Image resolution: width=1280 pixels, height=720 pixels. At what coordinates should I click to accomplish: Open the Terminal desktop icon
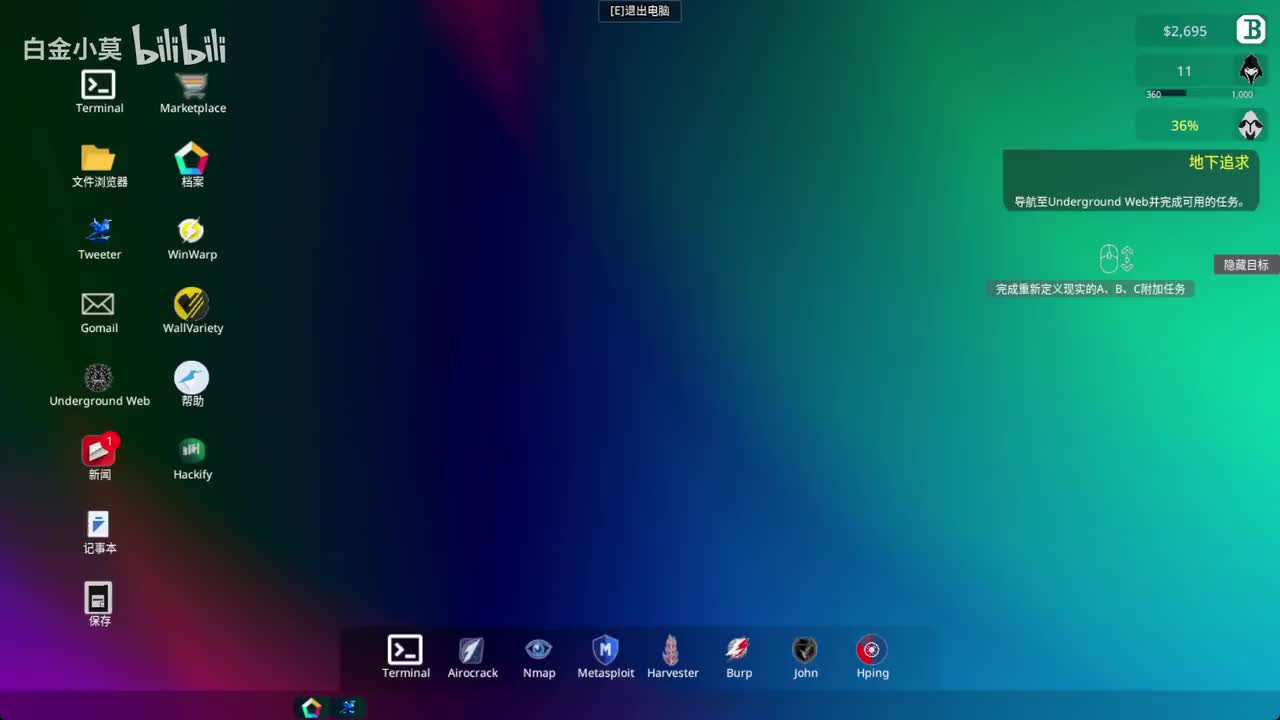98,85
